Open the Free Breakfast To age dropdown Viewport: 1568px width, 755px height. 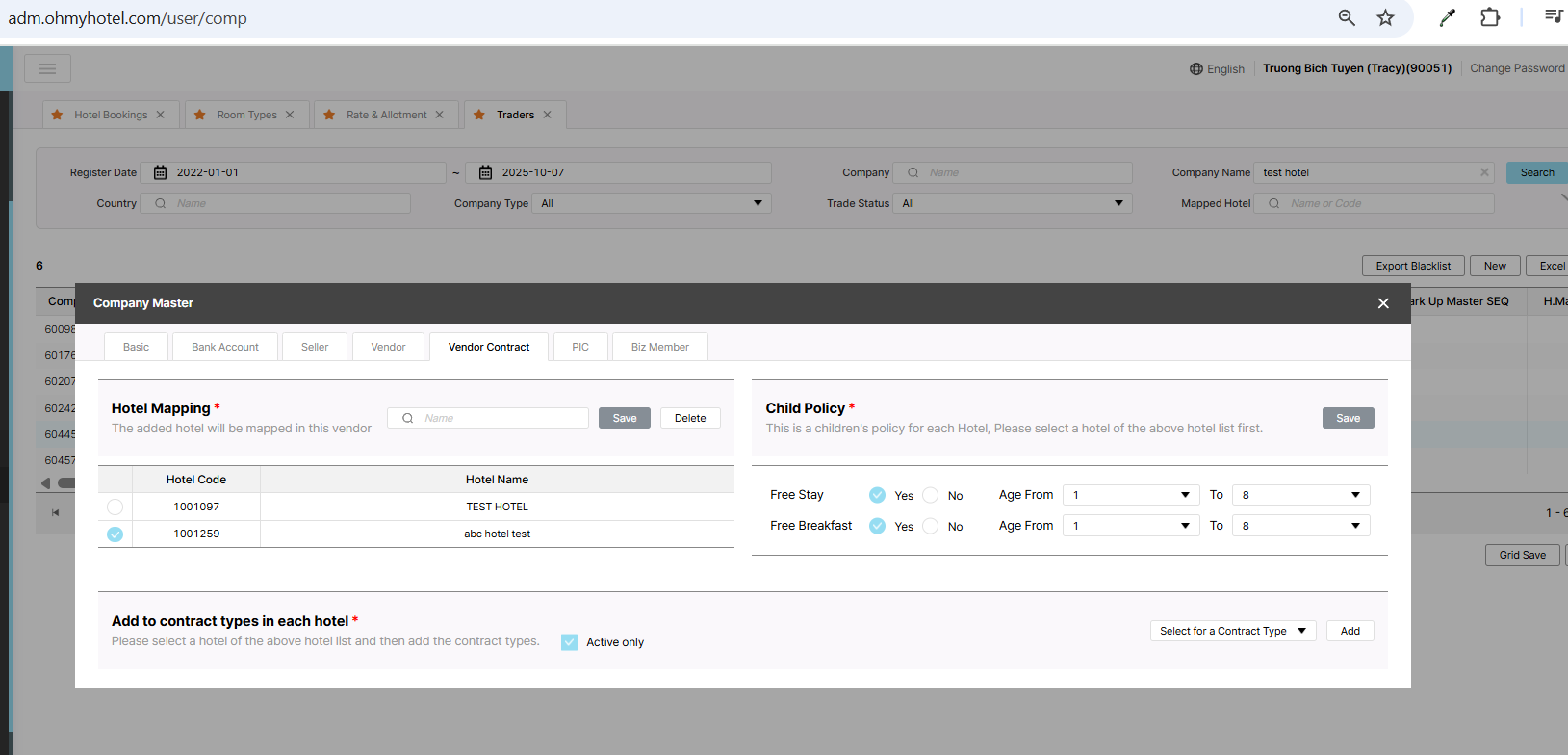click(x=1300, y=526)
